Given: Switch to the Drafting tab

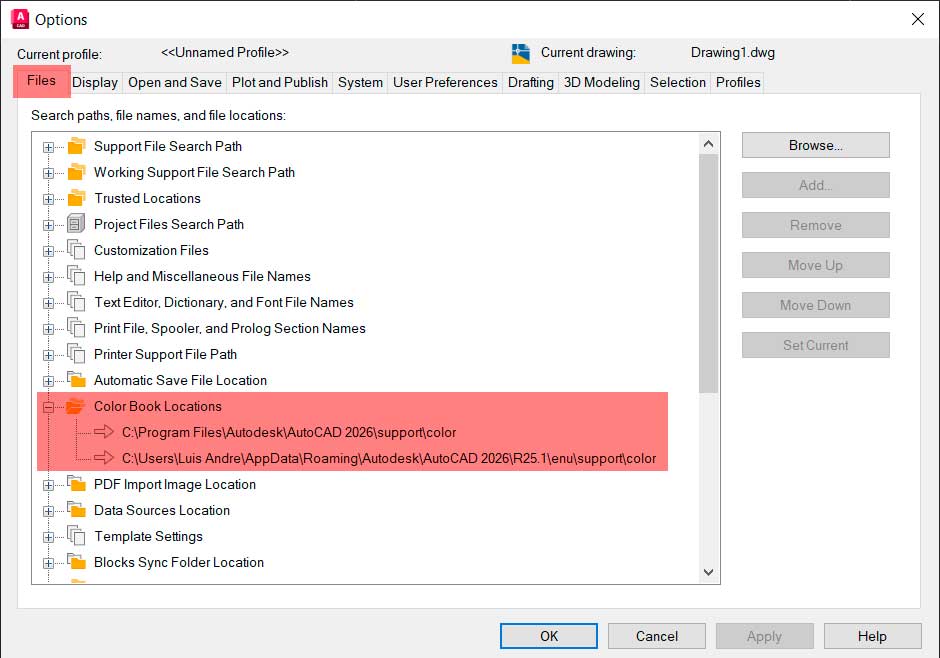Looking at the screenshot, I should (531, 82).
